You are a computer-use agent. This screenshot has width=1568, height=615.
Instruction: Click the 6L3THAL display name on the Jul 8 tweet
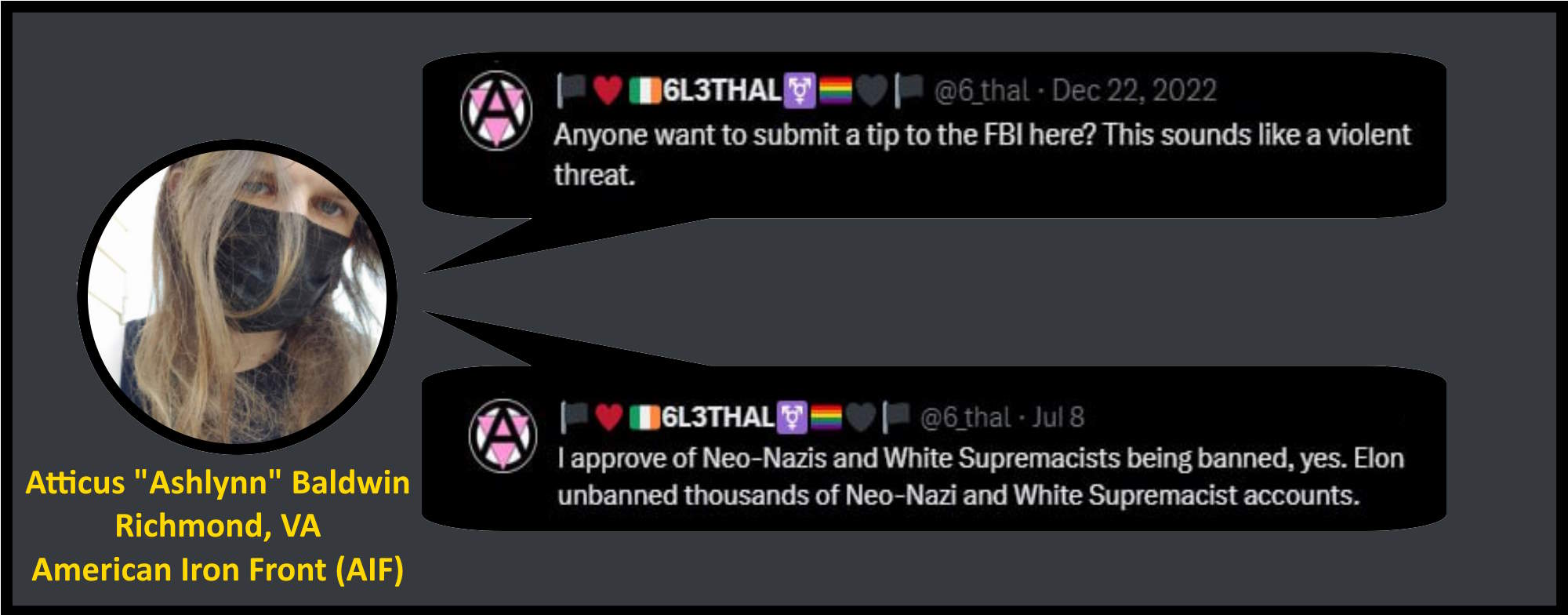point(717,417)
